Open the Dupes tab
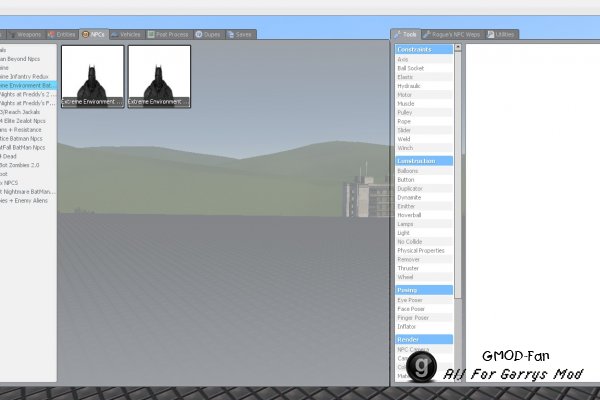 coord(208,34)
